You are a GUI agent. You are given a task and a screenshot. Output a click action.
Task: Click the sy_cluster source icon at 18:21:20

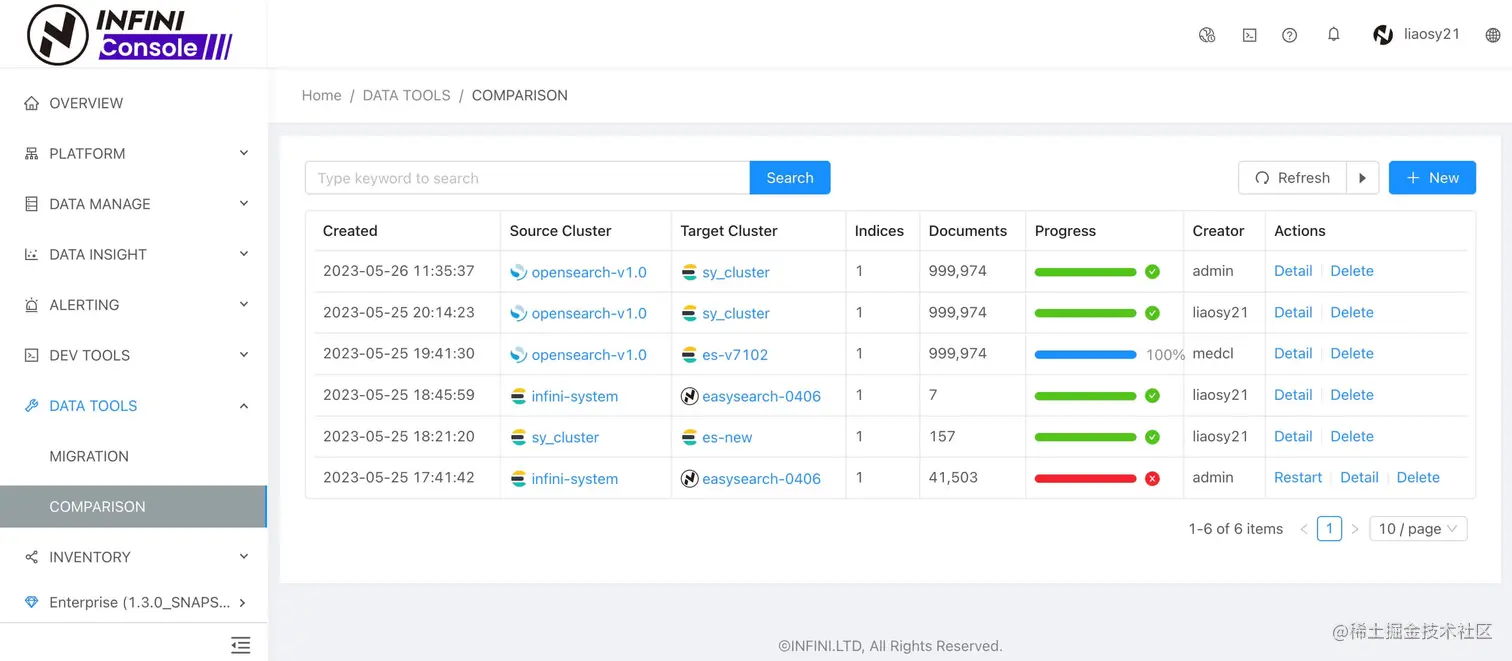pos(518,438)
